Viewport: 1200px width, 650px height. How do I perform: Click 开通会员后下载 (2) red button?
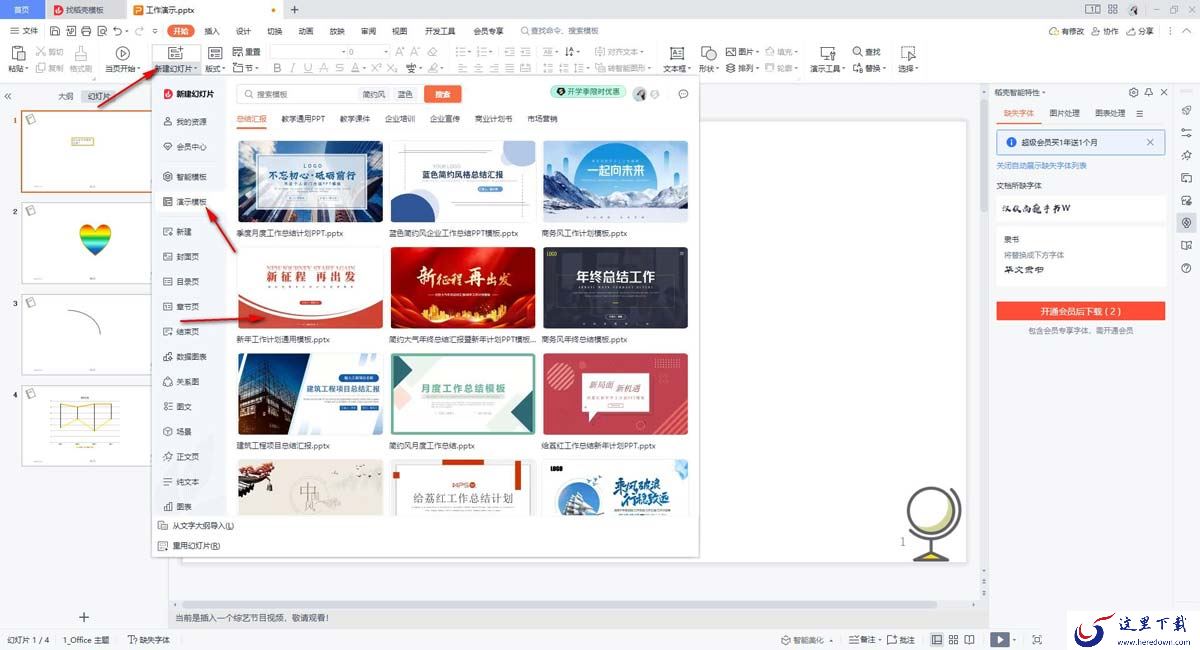tap(1081, 311)
